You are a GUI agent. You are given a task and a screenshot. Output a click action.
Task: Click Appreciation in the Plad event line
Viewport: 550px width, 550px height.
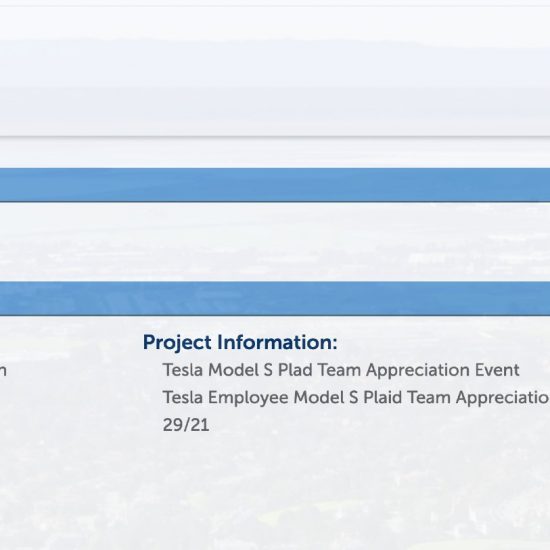pos(418,370)
